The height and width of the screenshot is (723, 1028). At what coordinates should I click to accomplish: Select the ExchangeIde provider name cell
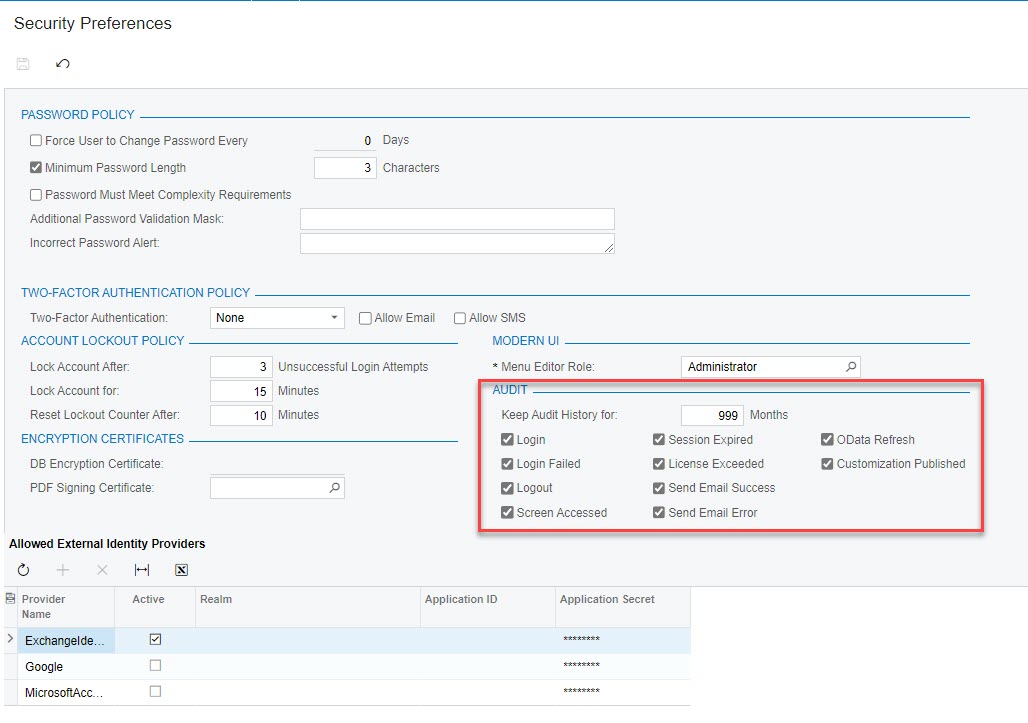66,640
